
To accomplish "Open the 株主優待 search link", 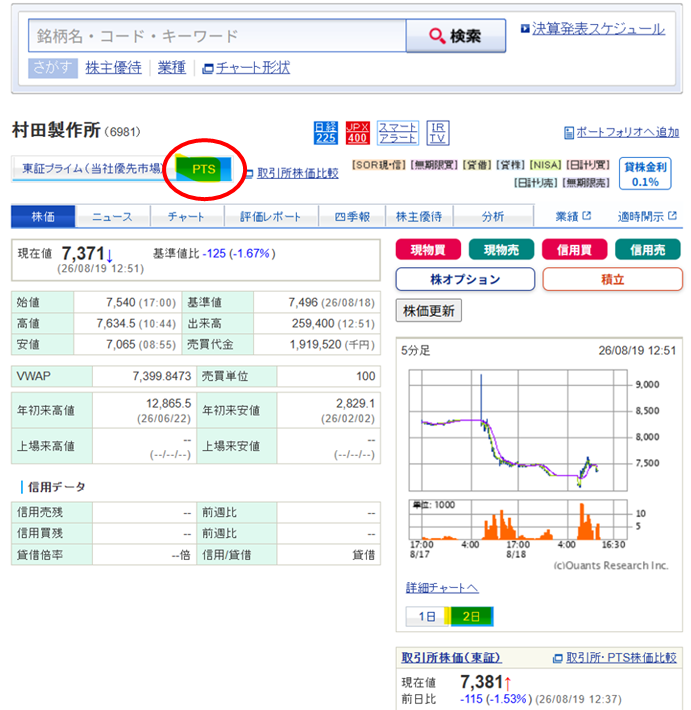I will [113, 68].
